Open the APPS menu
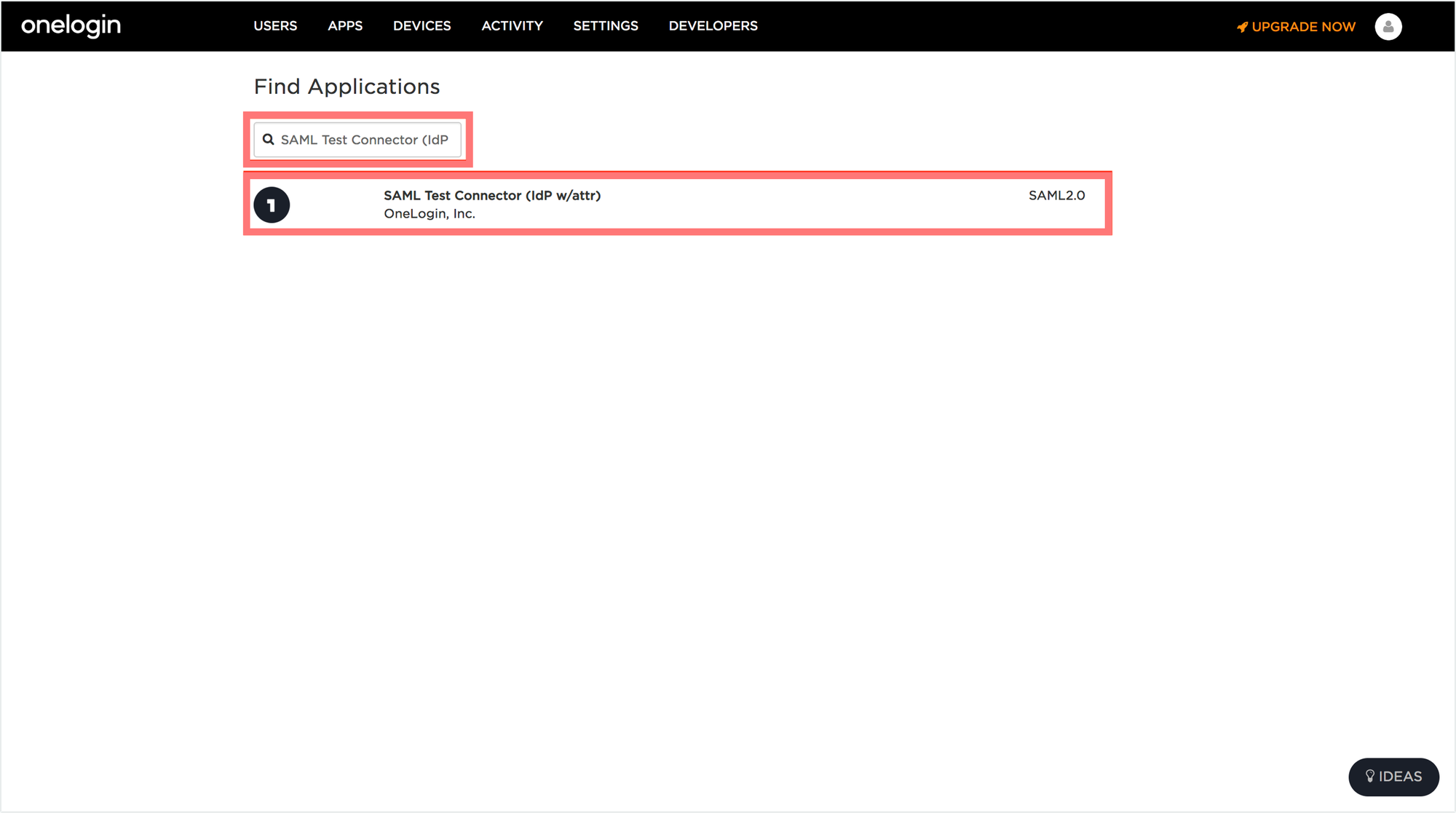Screen dimensions: 1456x813 [x=345, y=26]
